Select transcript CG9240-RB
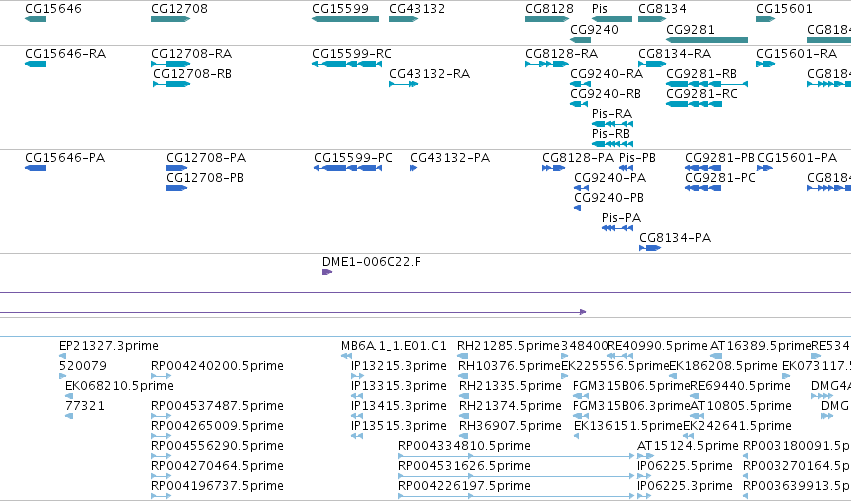This screenshot has height=501, width=851. 605,94
